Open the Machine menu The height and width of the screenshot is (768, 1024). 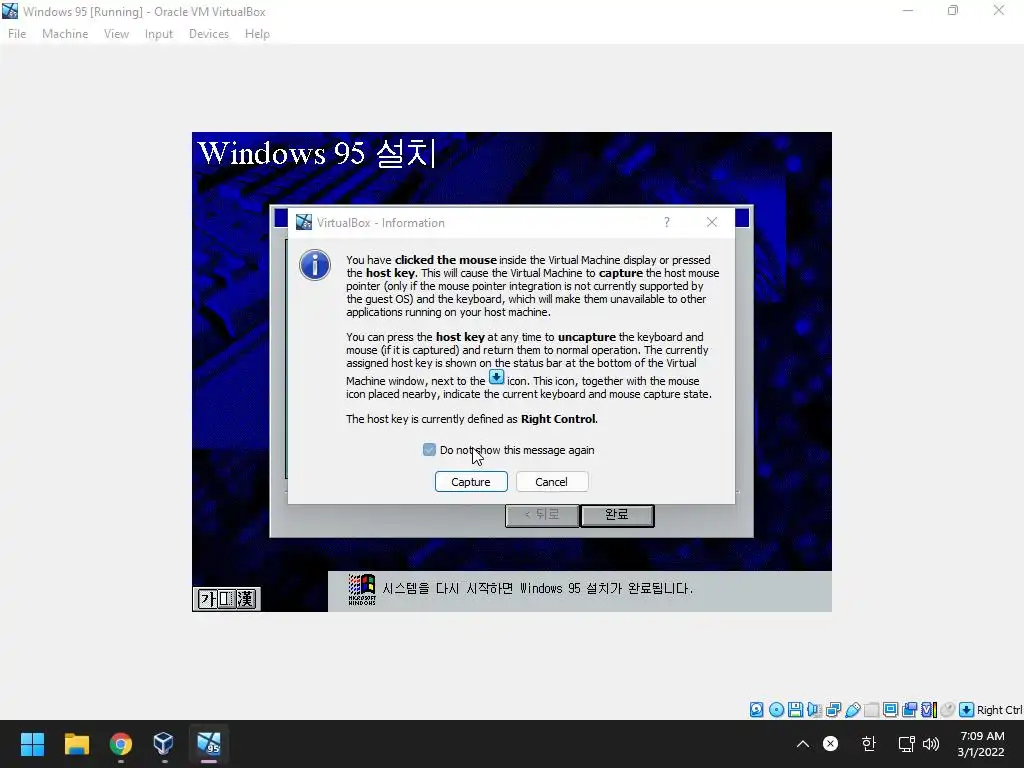(x=65, y=34)
